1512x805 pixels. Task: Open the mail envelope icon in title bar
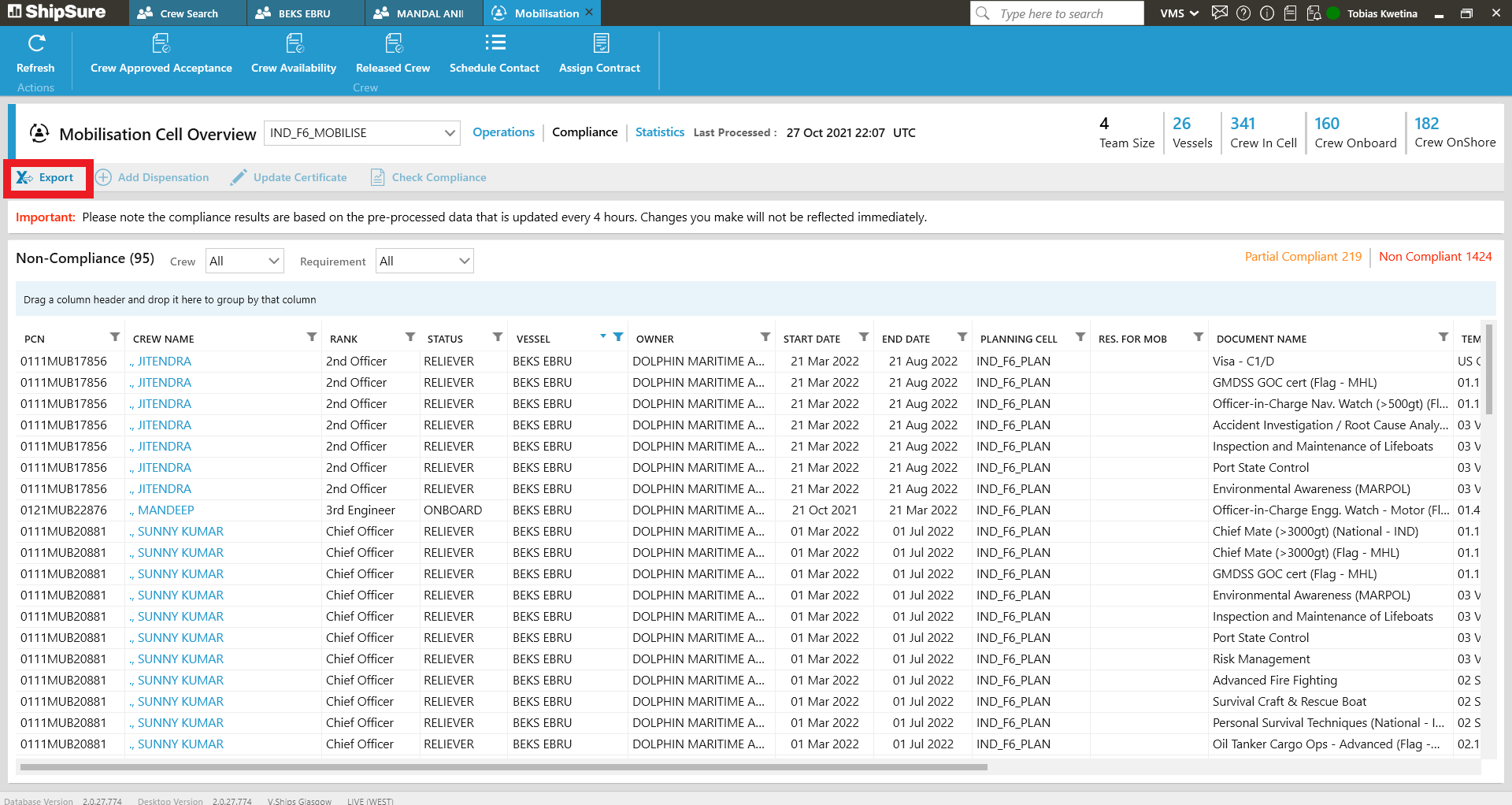[1220, 13]
